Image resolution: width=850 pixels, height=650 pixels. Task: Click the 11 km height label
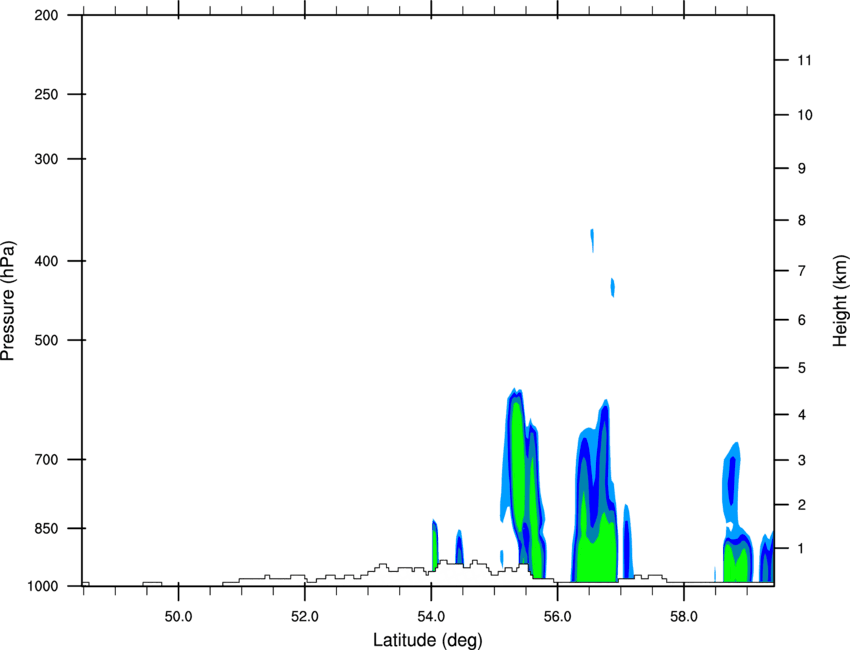click(805, 60)
